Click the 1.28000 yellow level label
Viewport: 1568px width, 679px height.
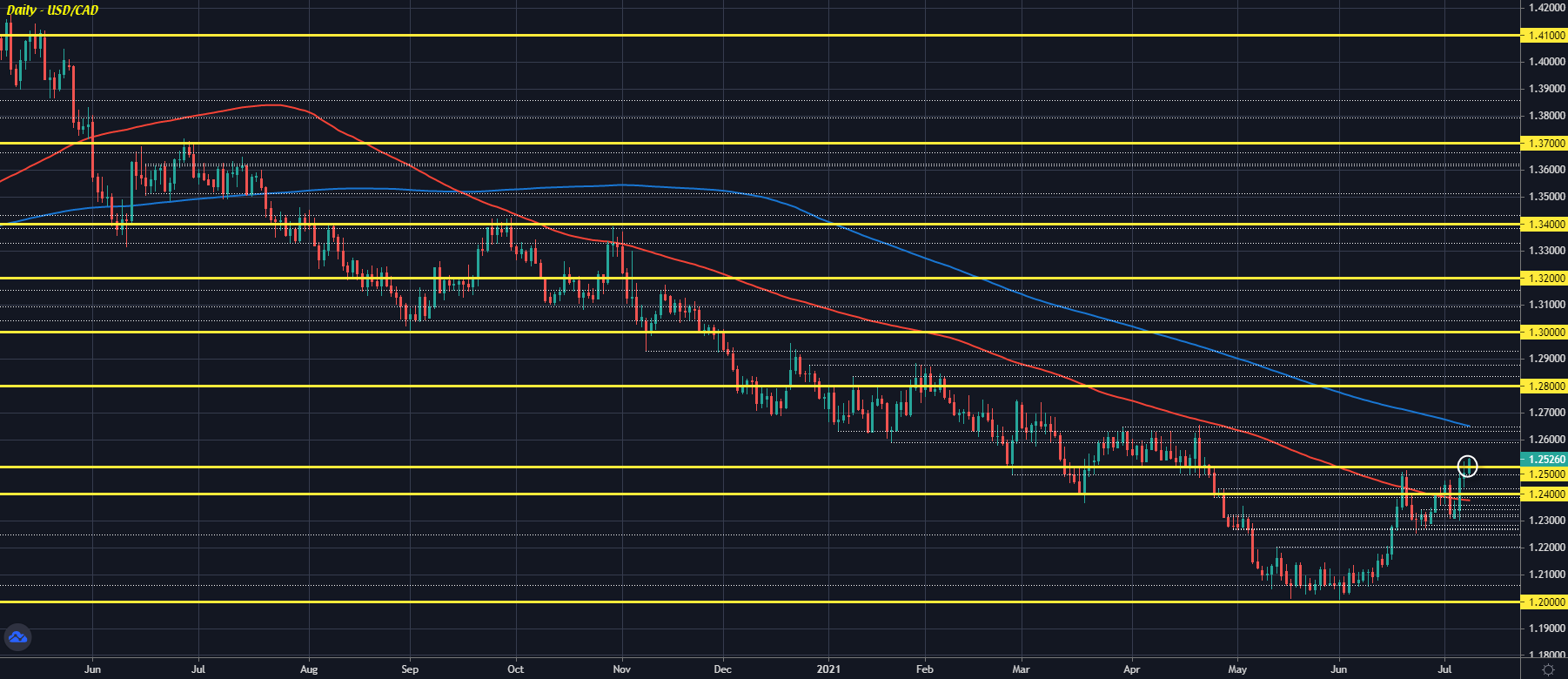(1543, 386)
